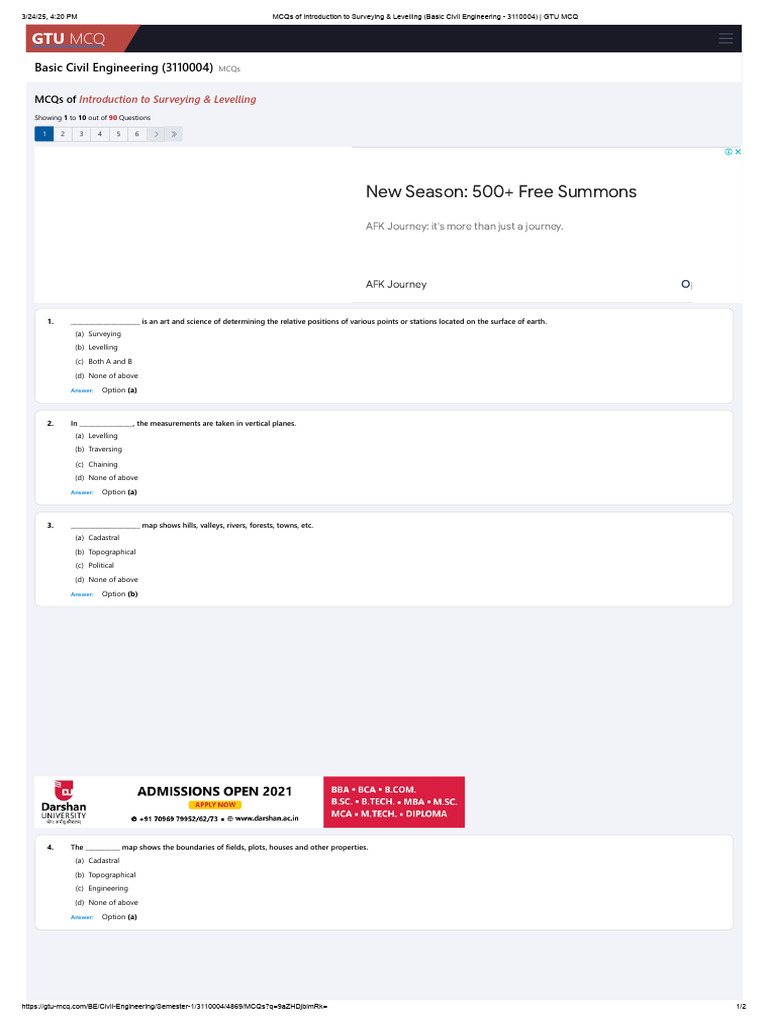Click the courses list red banner
The height and width of the screenshot is (1024, 768).
click(394, 802)
